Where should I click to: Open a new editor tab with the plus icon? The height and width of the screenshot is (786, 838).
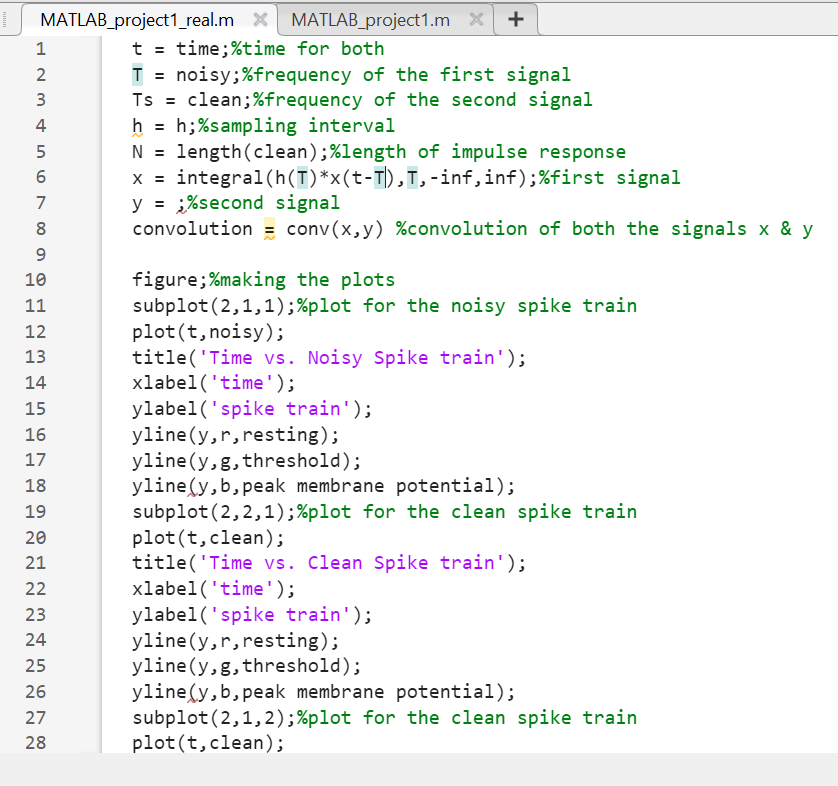pos(514,19)
